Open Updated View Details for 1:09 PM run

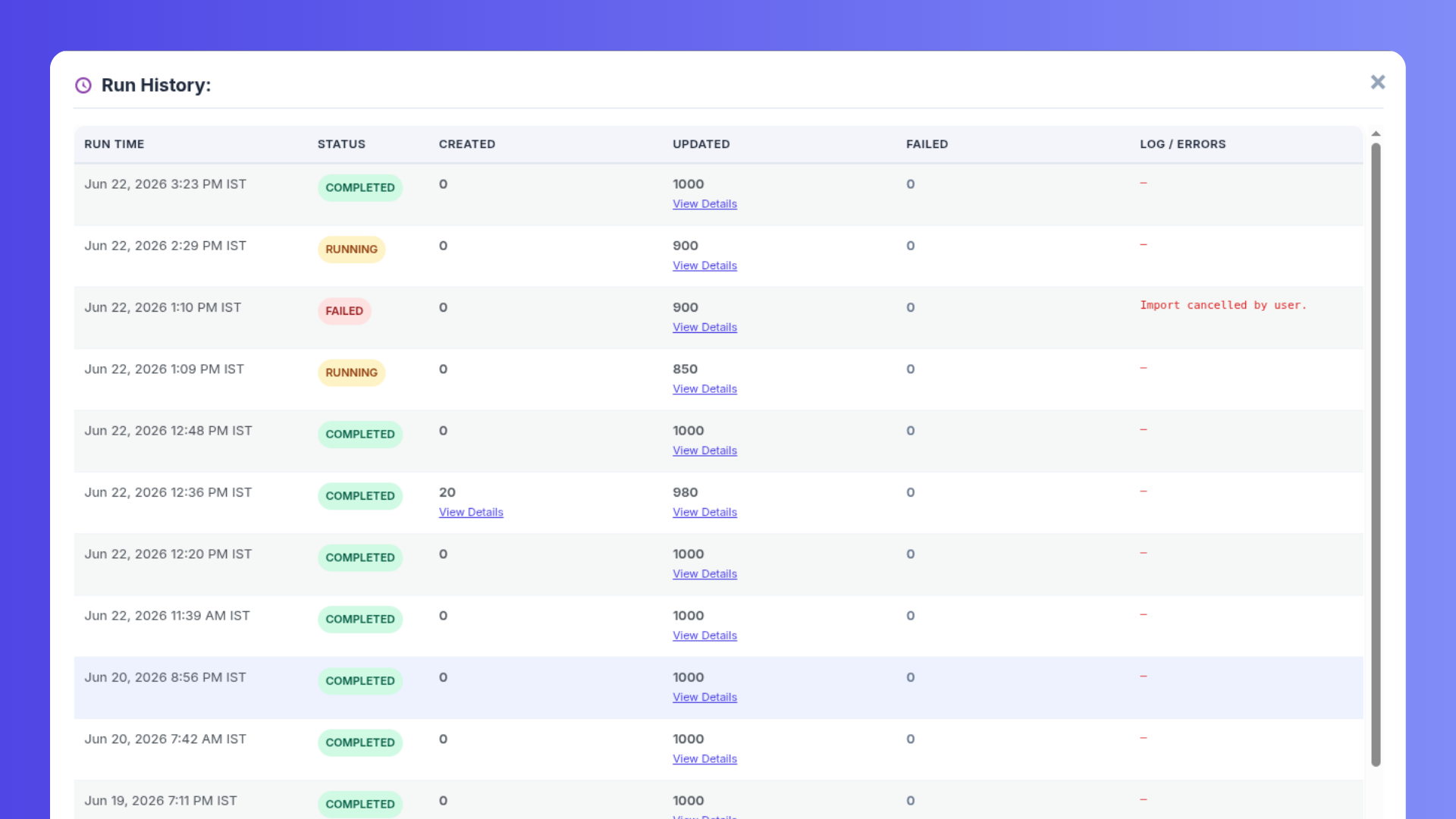pyautogui.click(x=704, y=389)
